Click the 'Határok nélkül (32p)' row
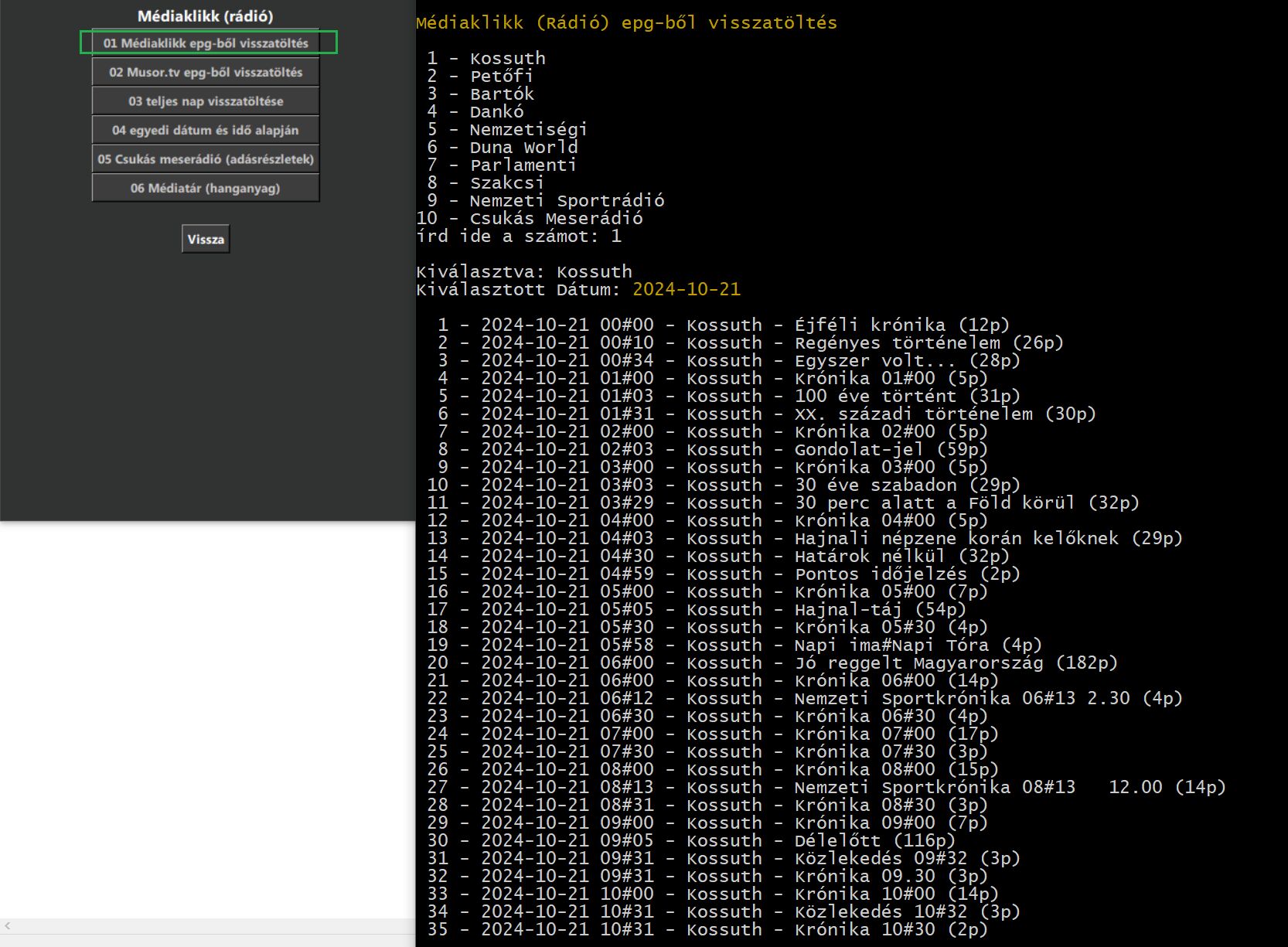This screenshot has width=1288, height=947. pos(718,557)
